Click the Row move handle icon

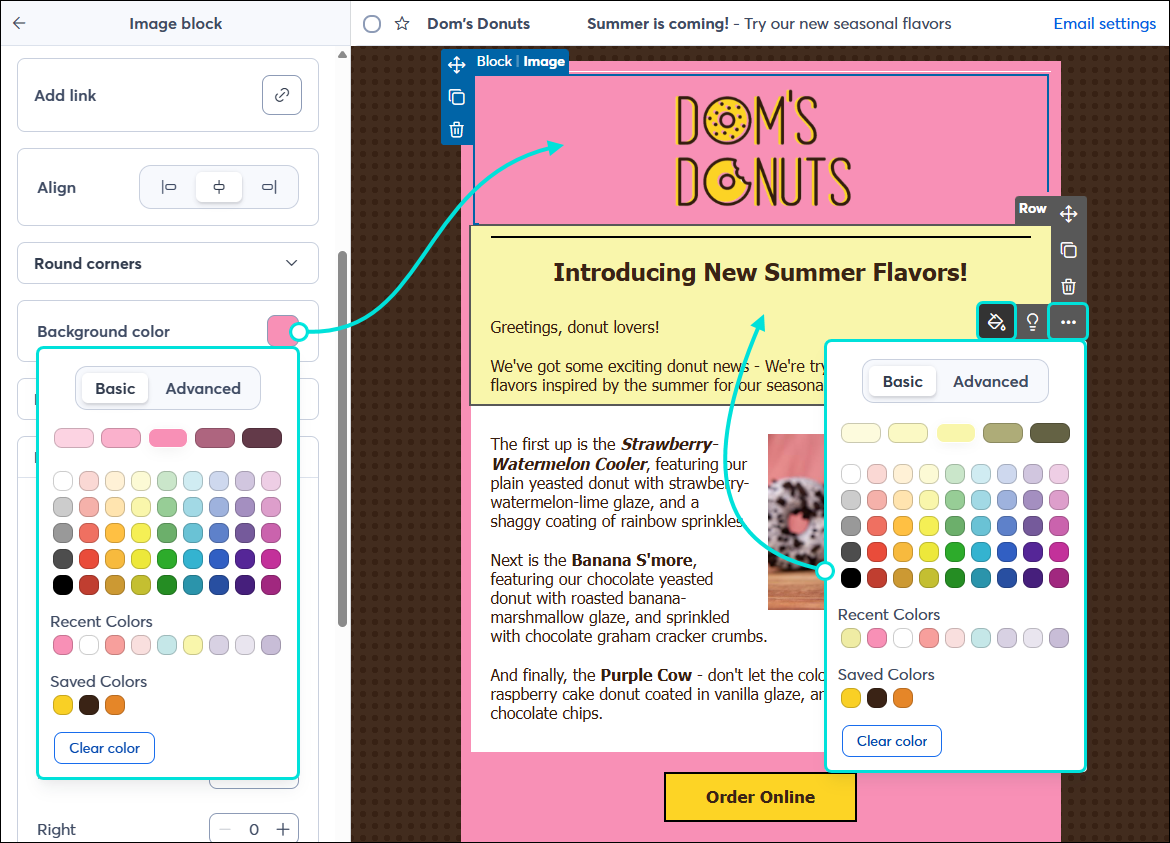point(1068,213)
